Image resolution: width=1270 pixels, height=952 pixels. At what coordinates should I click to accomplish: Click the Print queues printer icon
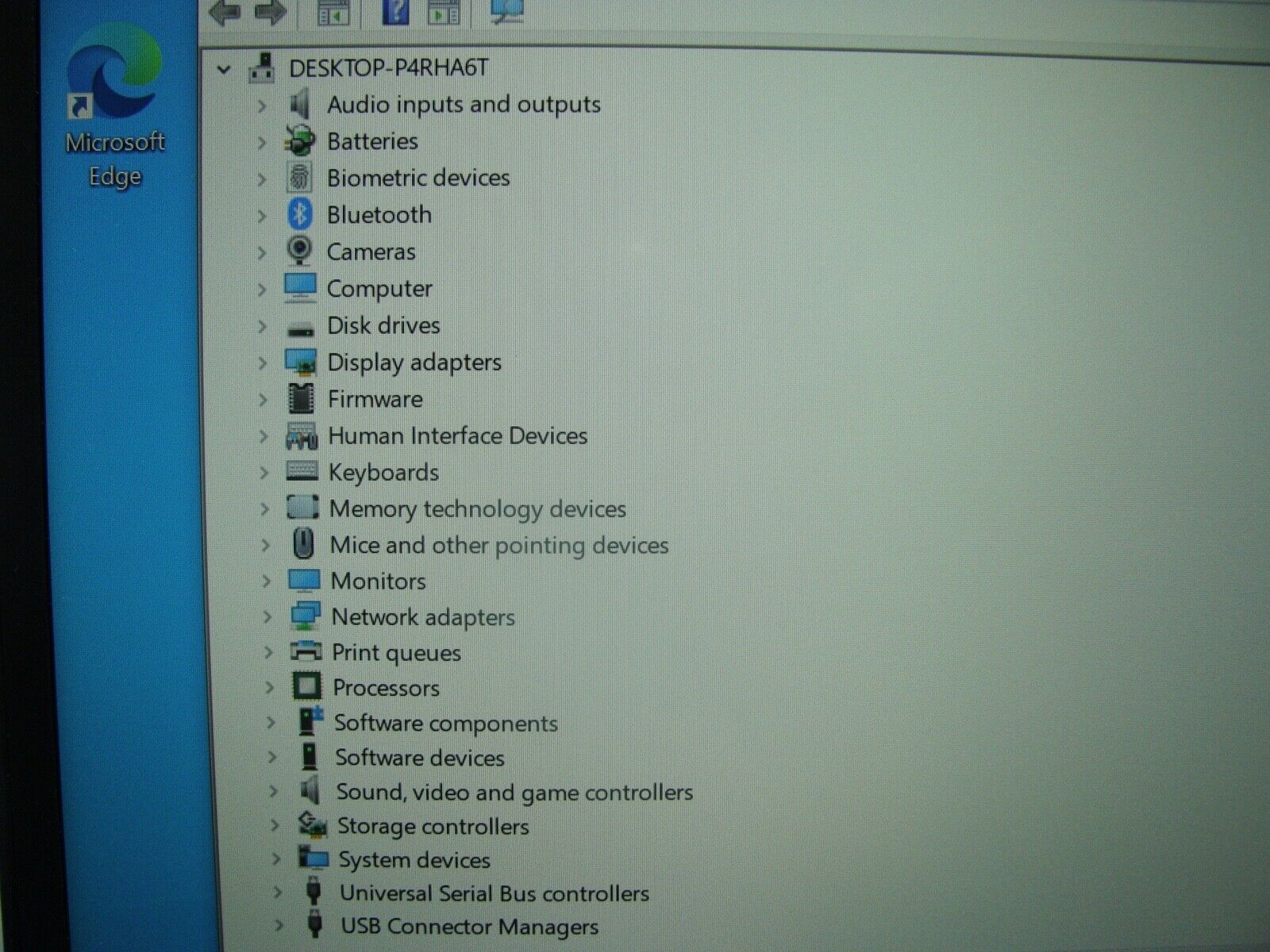[306, 651]
